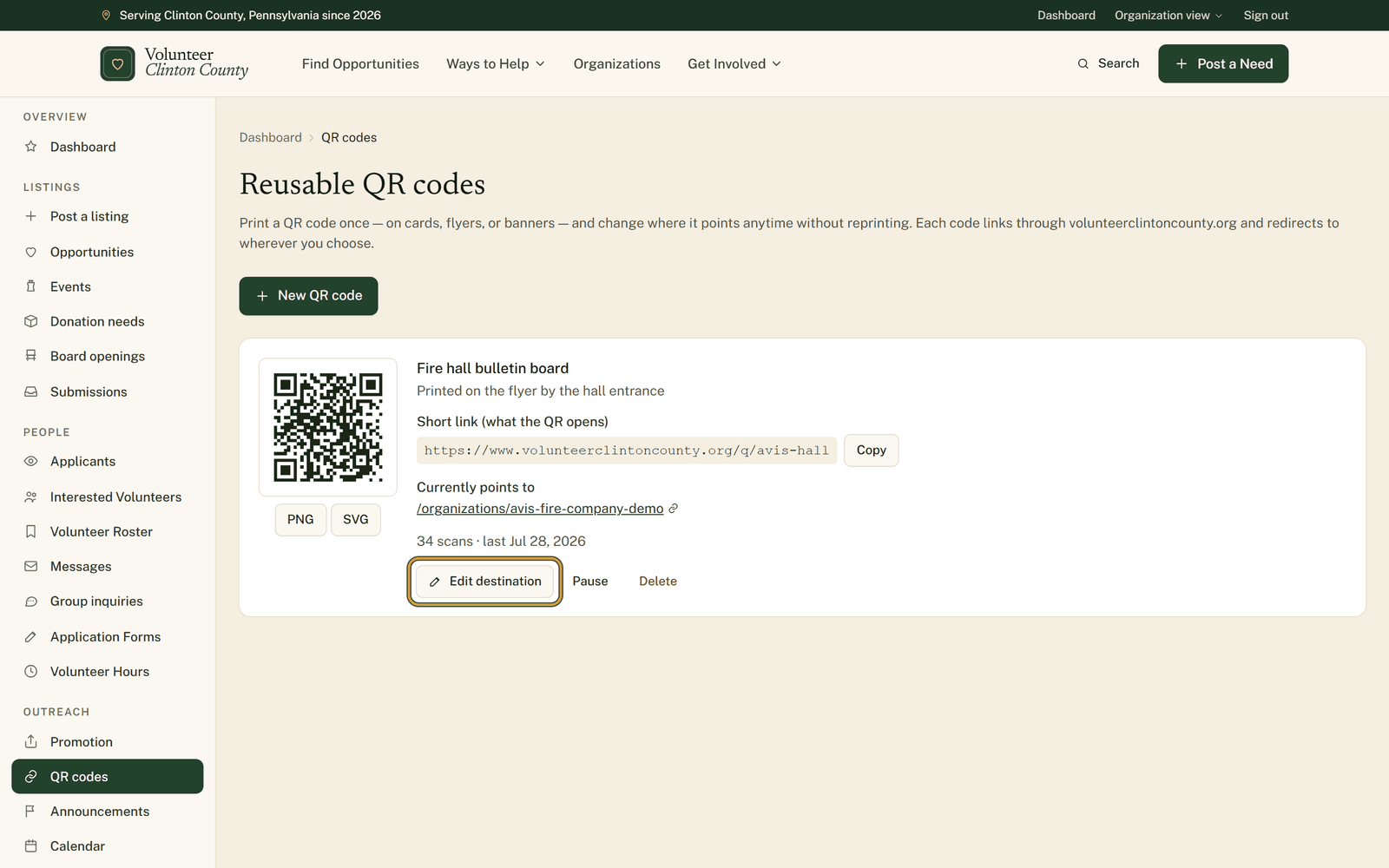1389x868 pixels.
Task: Click the Search text in header
Action: click(x=1118, y=63)
